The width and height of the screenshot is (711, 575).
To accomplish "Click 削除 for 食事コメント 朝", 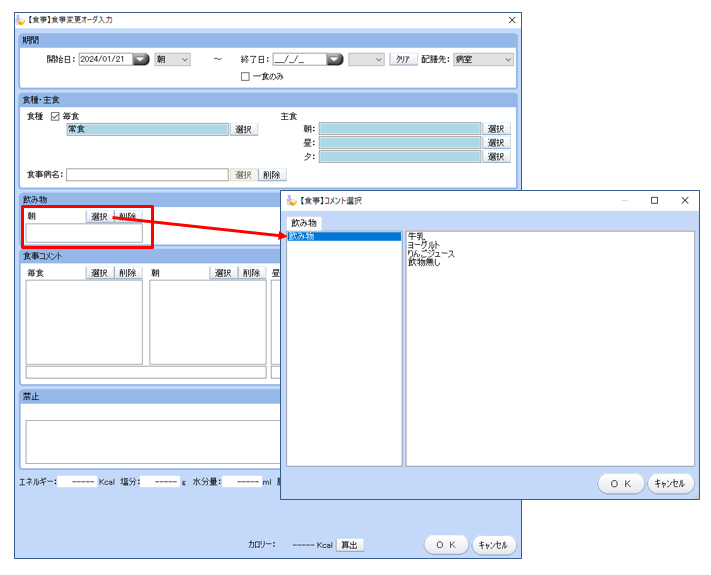I will click(251, 273).
